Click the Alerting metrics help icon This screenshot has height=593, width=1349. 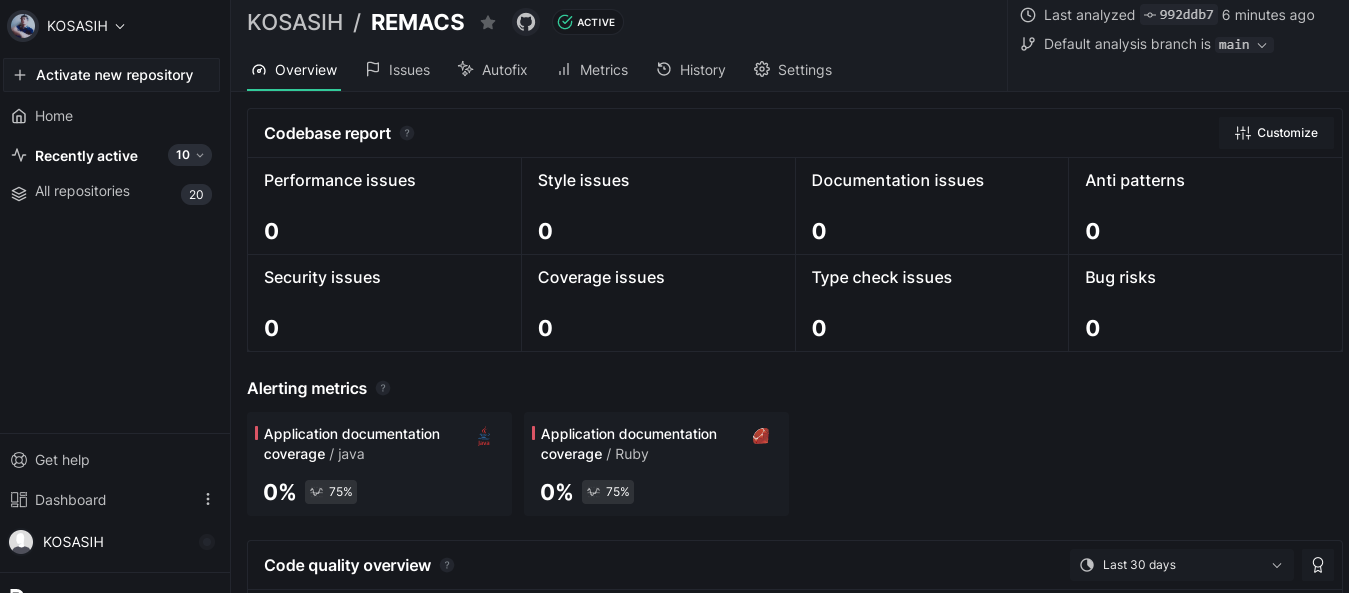coord(383,388)
